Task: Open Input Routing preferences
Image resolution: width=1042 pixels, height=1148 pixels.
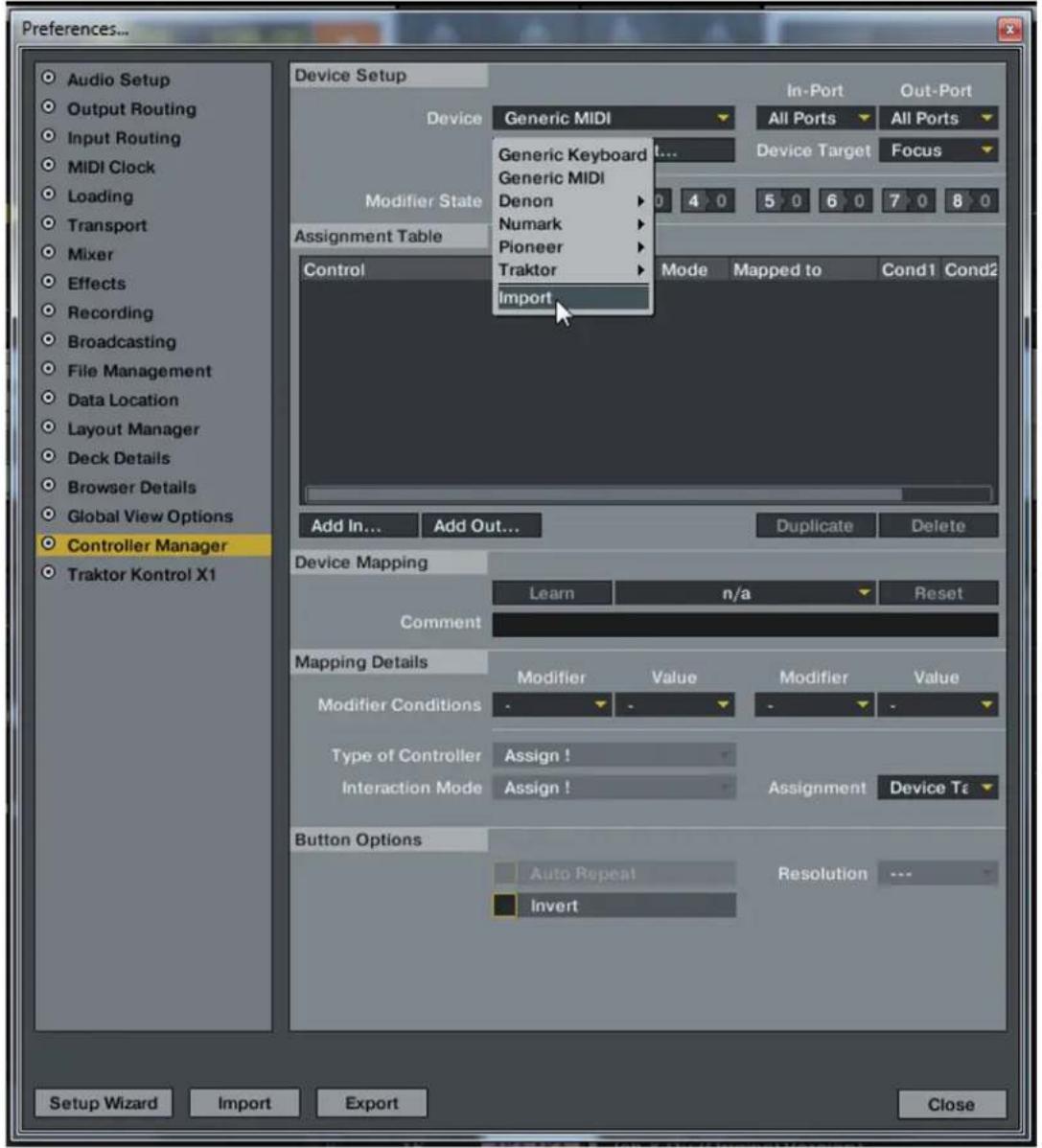Action: (x=124, y=138)
